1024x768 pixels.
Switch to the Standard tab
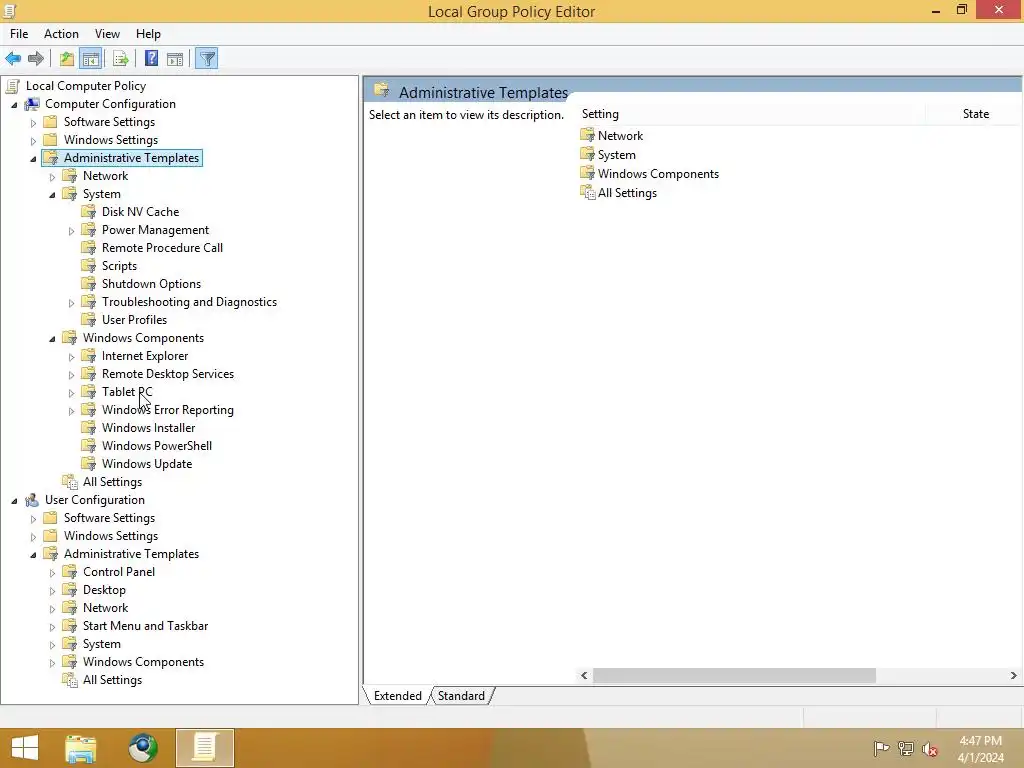coord(461,696)
